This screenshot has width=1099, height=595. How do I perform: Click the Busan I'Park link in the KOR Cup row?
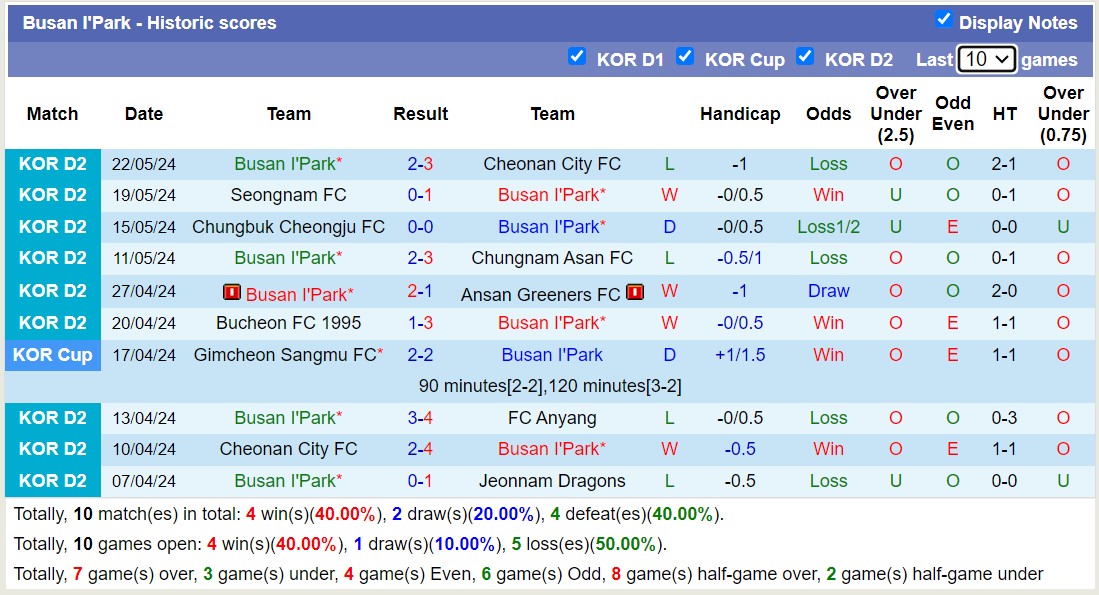pos(553,354)
